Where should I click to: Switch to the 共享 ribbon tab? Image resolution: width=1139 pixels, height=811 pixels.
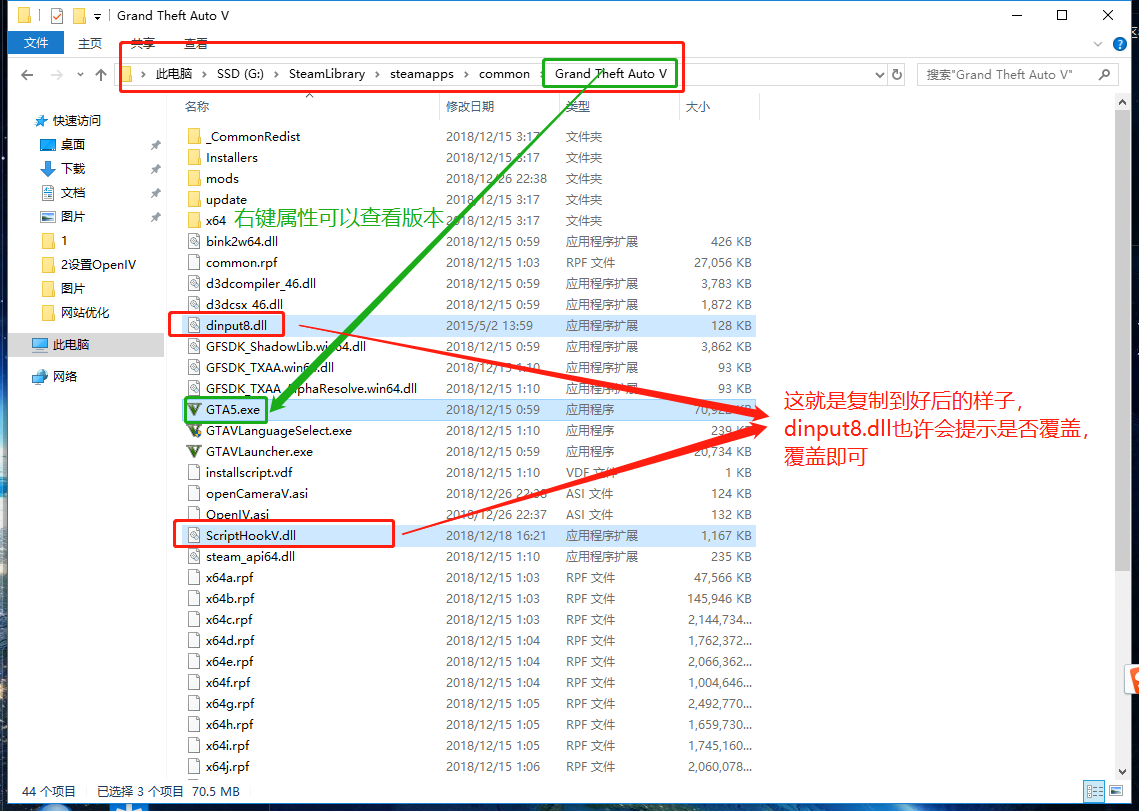click(x=142, y=44)
